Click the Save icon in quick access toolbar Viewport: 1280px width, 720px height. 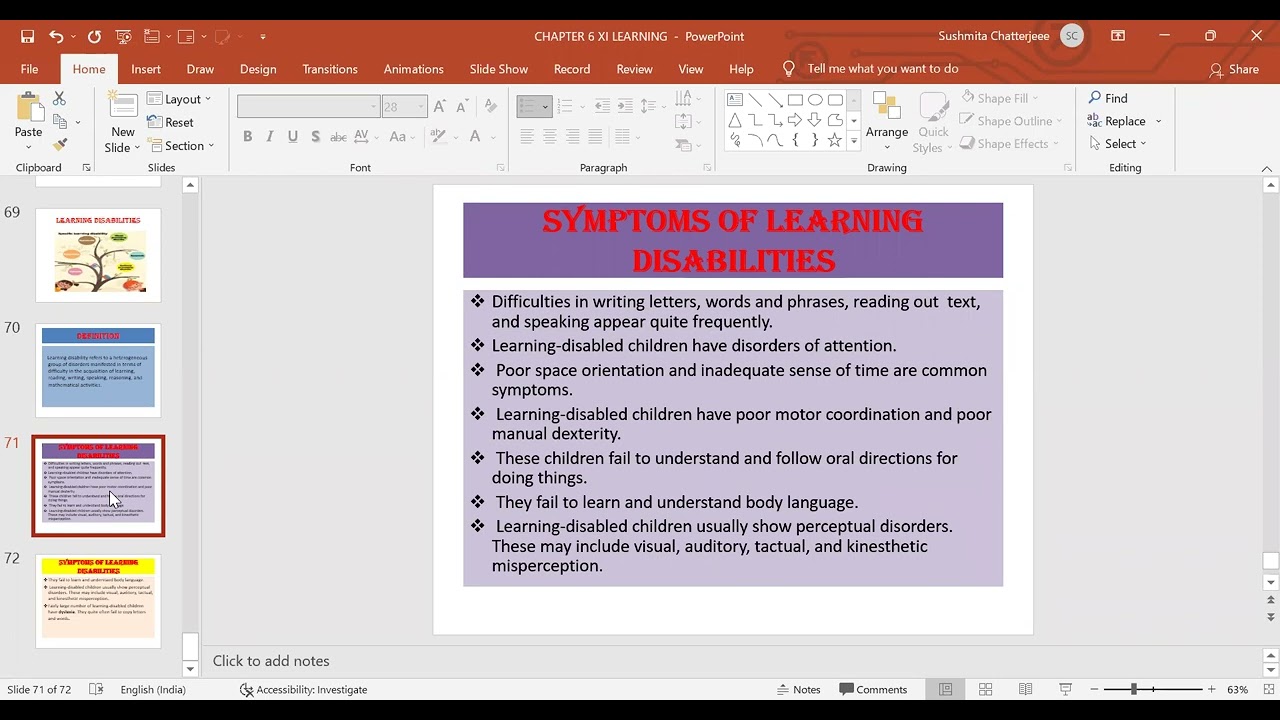pos(27,36)
